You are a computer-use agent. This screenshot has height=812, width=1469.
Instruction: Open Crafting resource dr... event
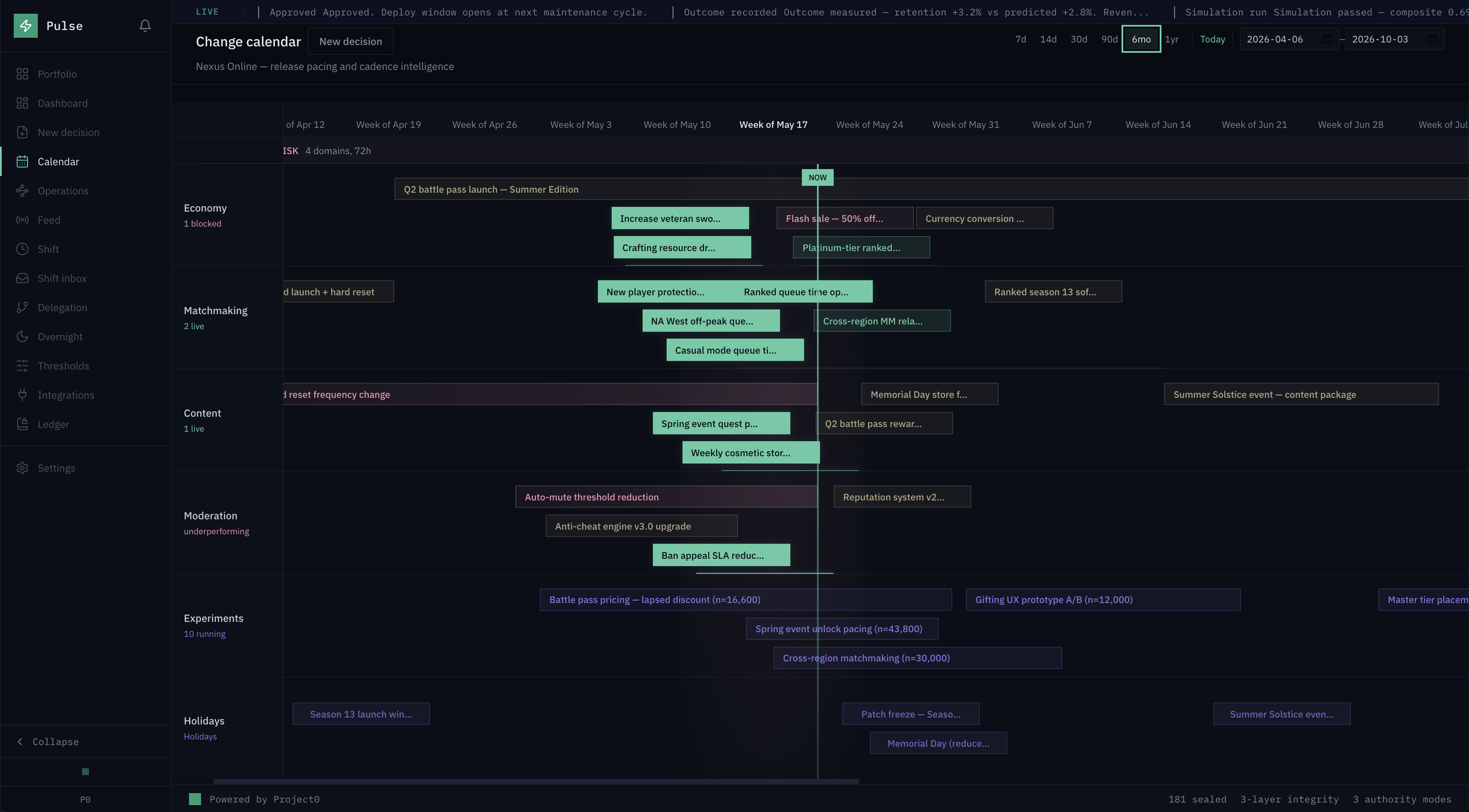(x=682, y=247)
